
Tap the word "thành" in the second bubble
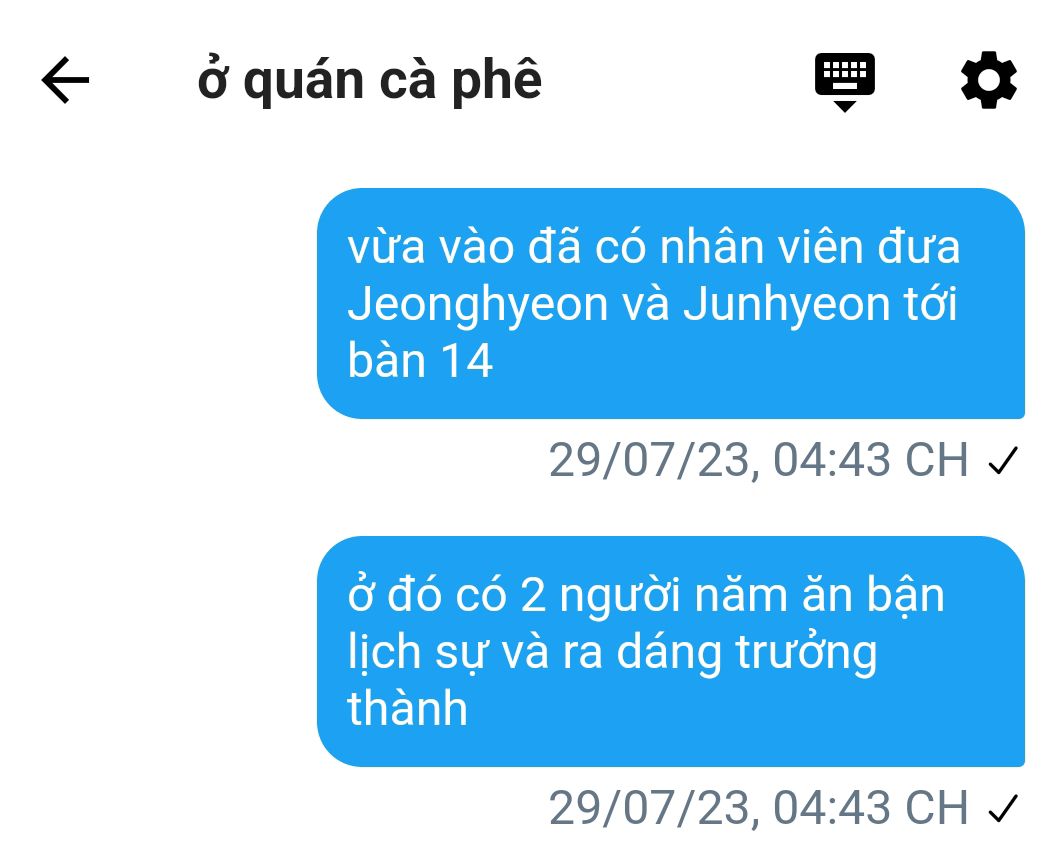pos(407,708)
